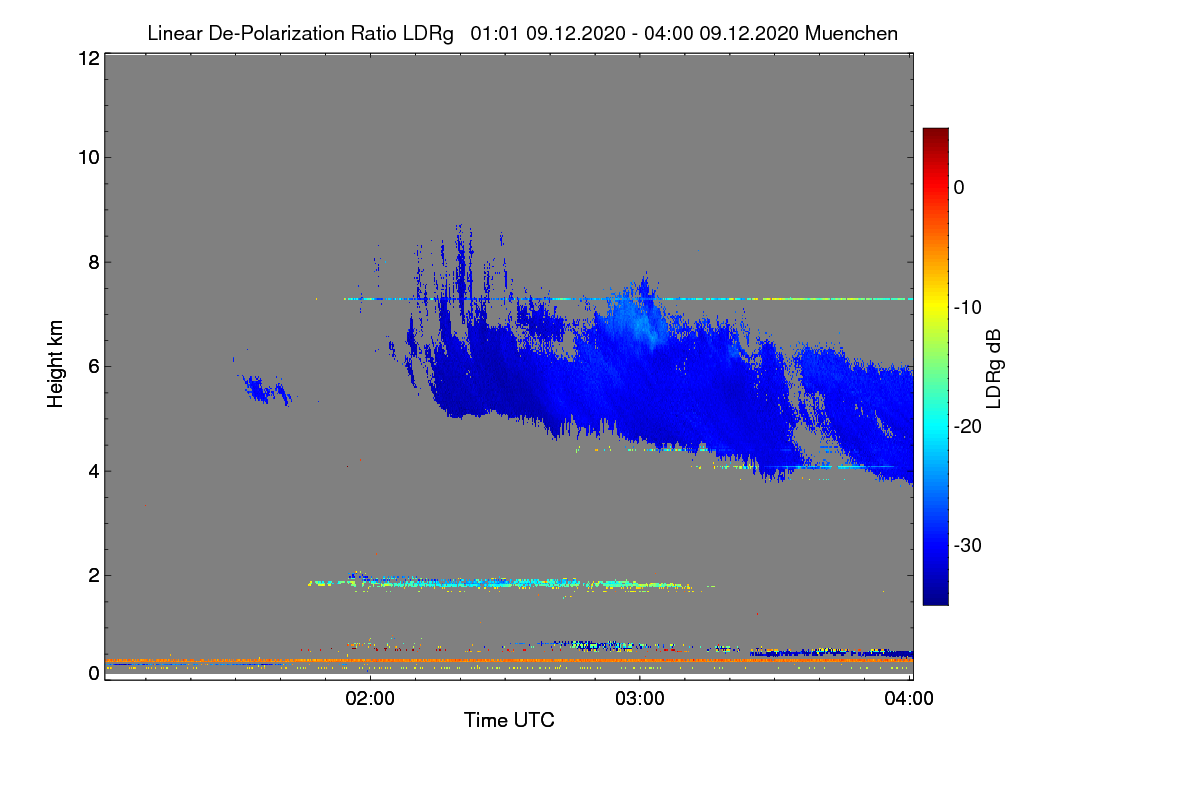Click the dark red top of the colorbar
1200x800 pixels.
pyautogui.click(x=935, y=135)
